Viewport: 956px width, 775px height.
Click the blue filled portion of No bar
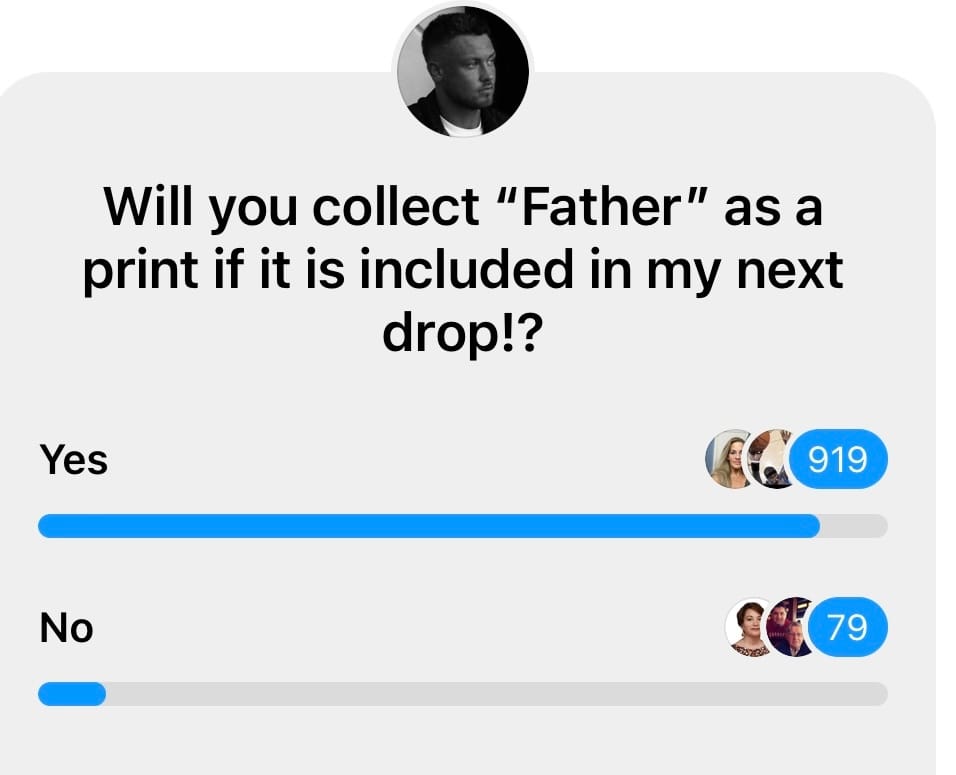pyautogui.click(x=72, y=694)
